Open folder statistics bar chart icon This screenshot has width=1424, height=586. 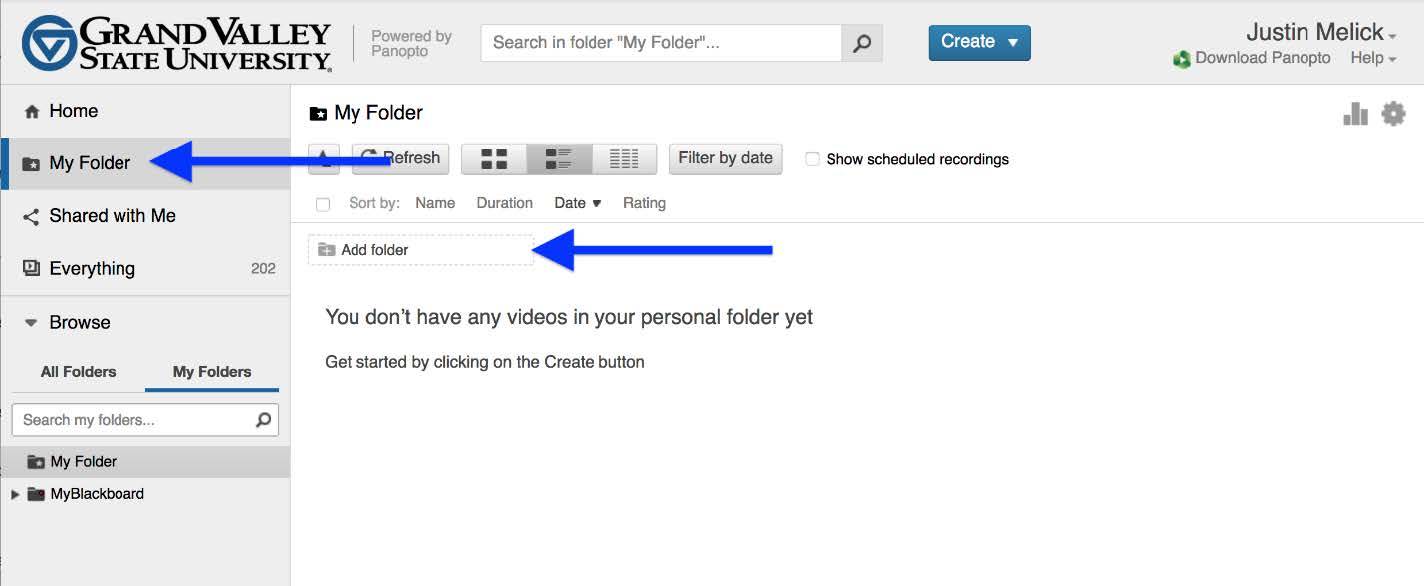(1355, 114)
